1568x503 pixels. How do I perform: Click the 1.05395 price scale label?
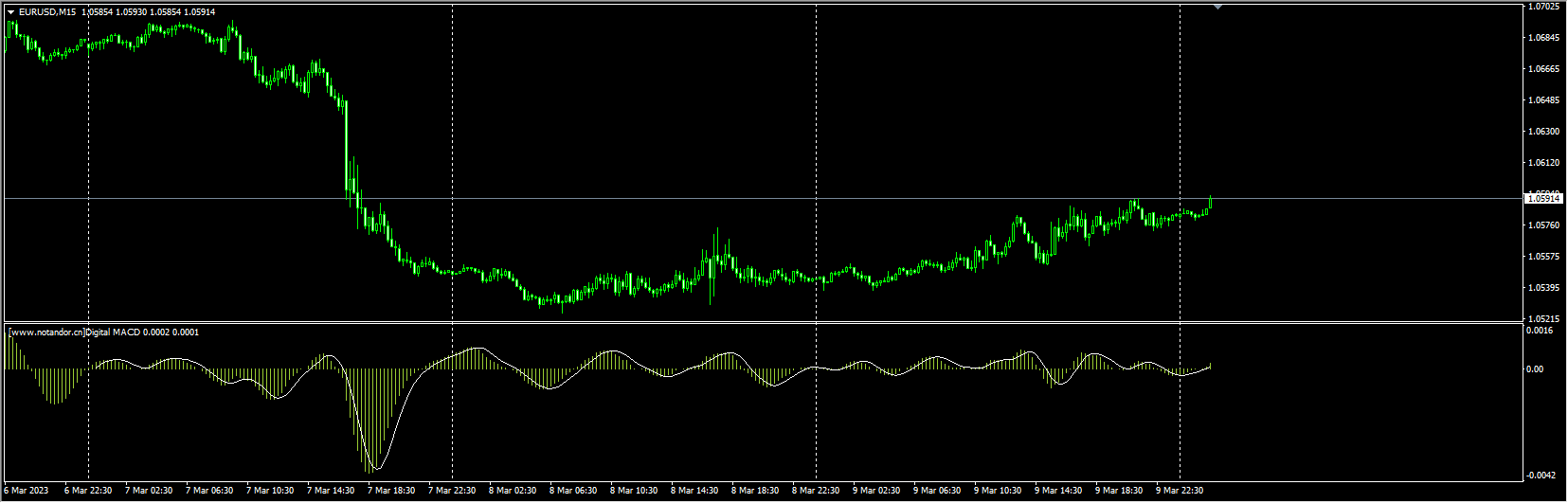tap(1544, 288)
